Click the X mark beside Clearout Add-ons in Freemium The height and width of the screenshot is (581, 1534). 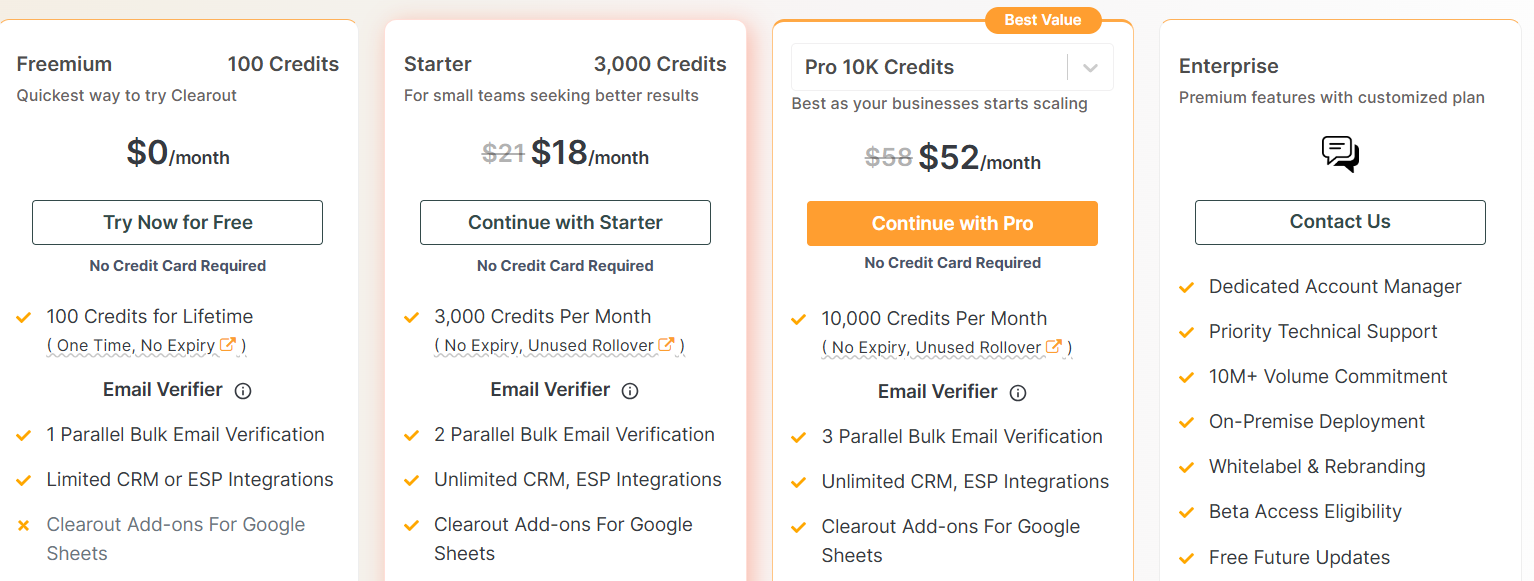(x=22, y=524)
